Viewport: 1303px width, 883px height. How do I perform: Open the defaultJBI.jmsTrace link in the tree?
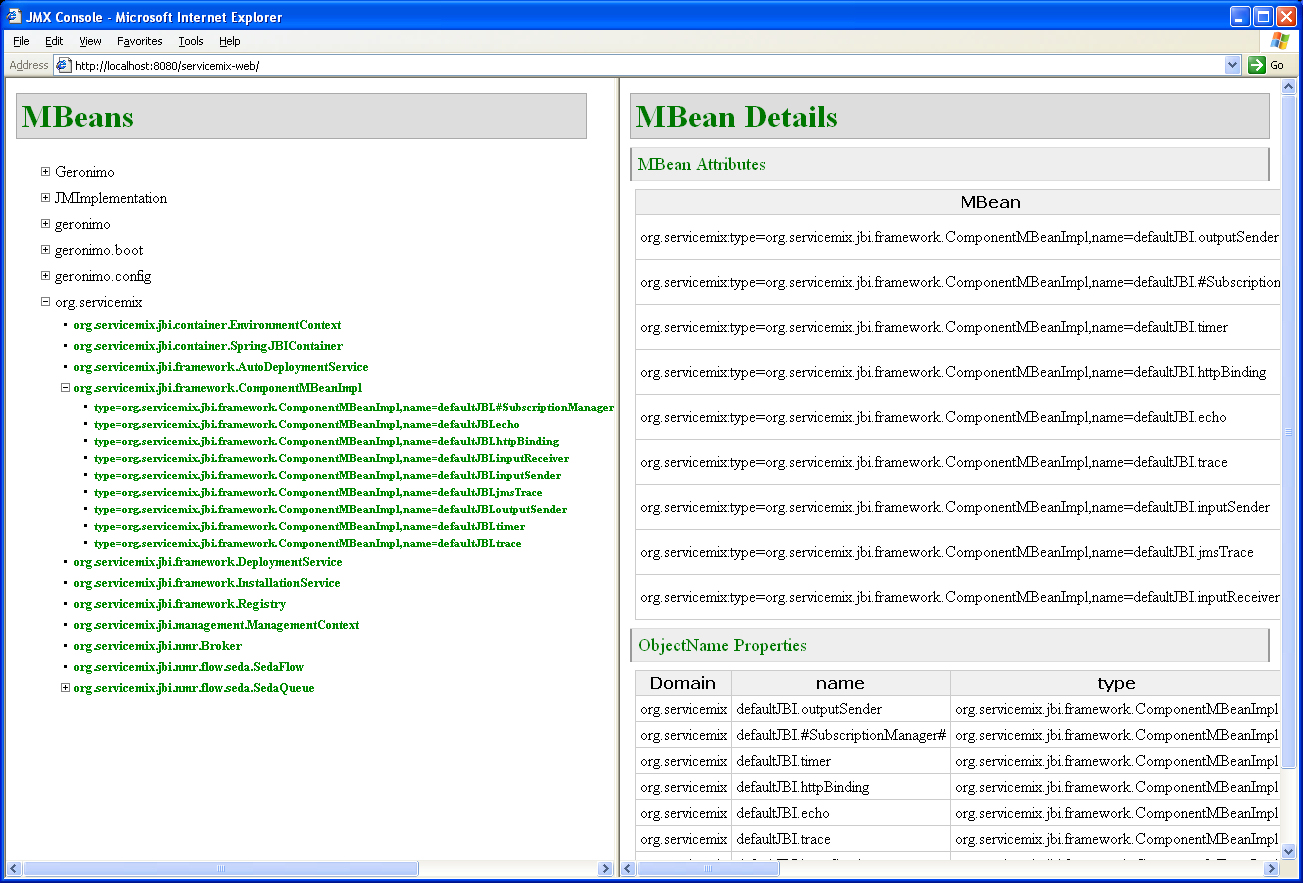point(319,493)
